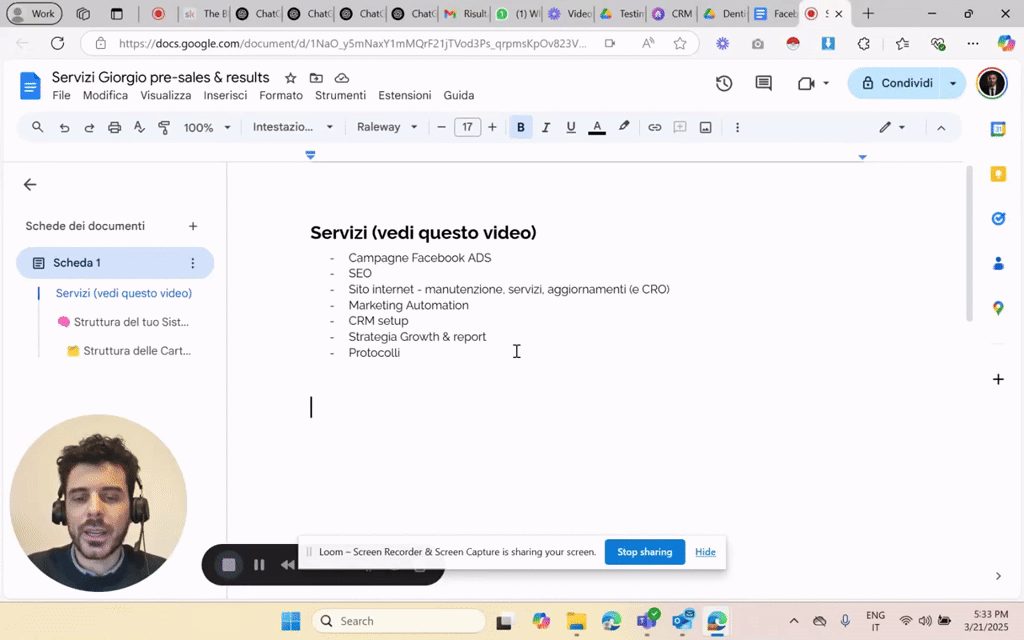The height and width of the screenshot is (640, 1024).
Task: Star the document Servizi Giorgio
Action: coord(291,78)
